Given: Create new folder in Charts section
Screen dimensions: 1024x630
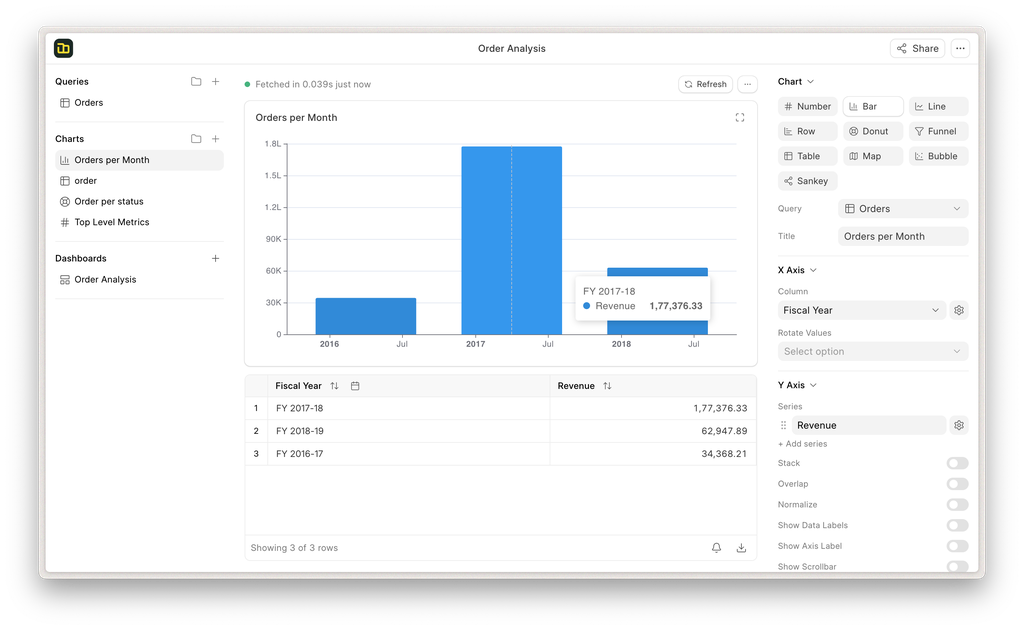Looking at the screenshot, I should coord(196,139).
